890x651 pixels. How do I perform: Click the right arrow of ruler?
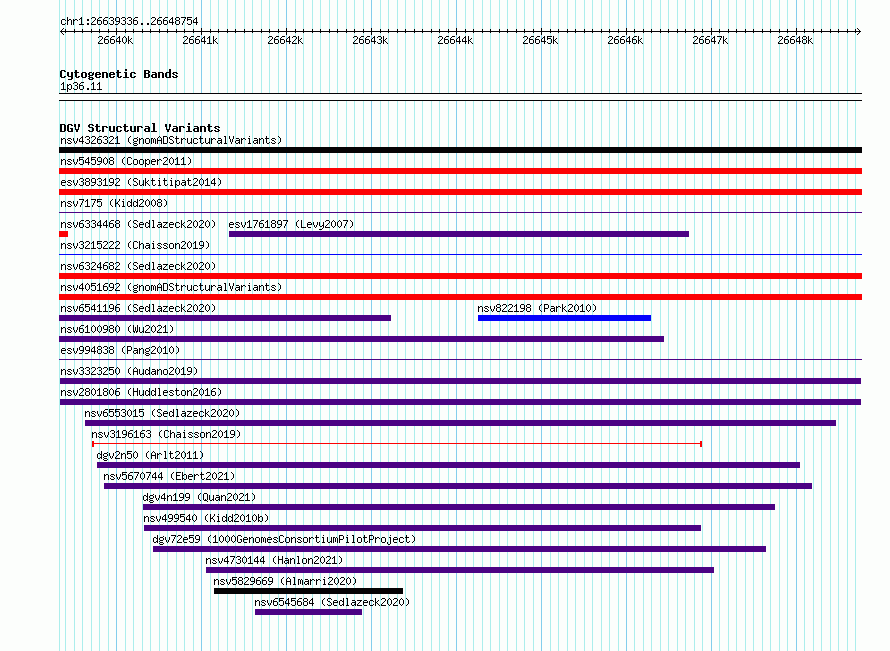[858, 31]
